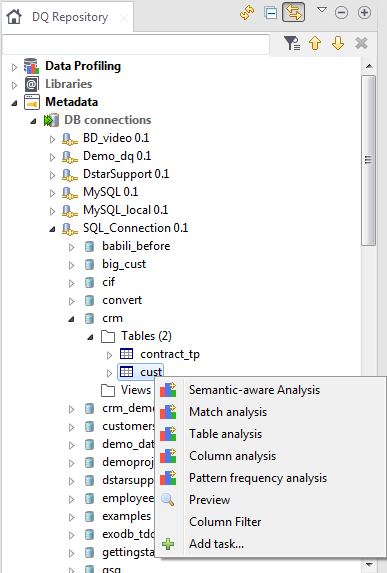Click into the repository filter text field

click(x=136, y=44)
